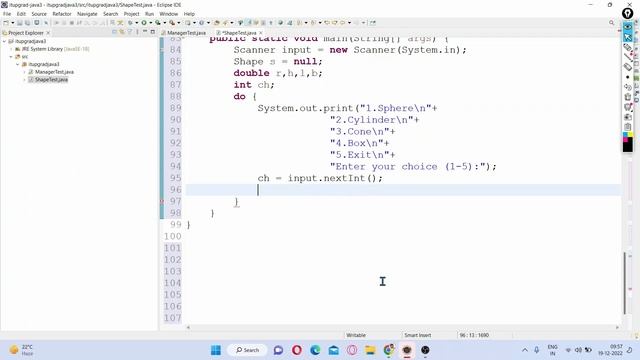
Task: Click the Debug bug toolbar icon
Action: coord(130,23)
